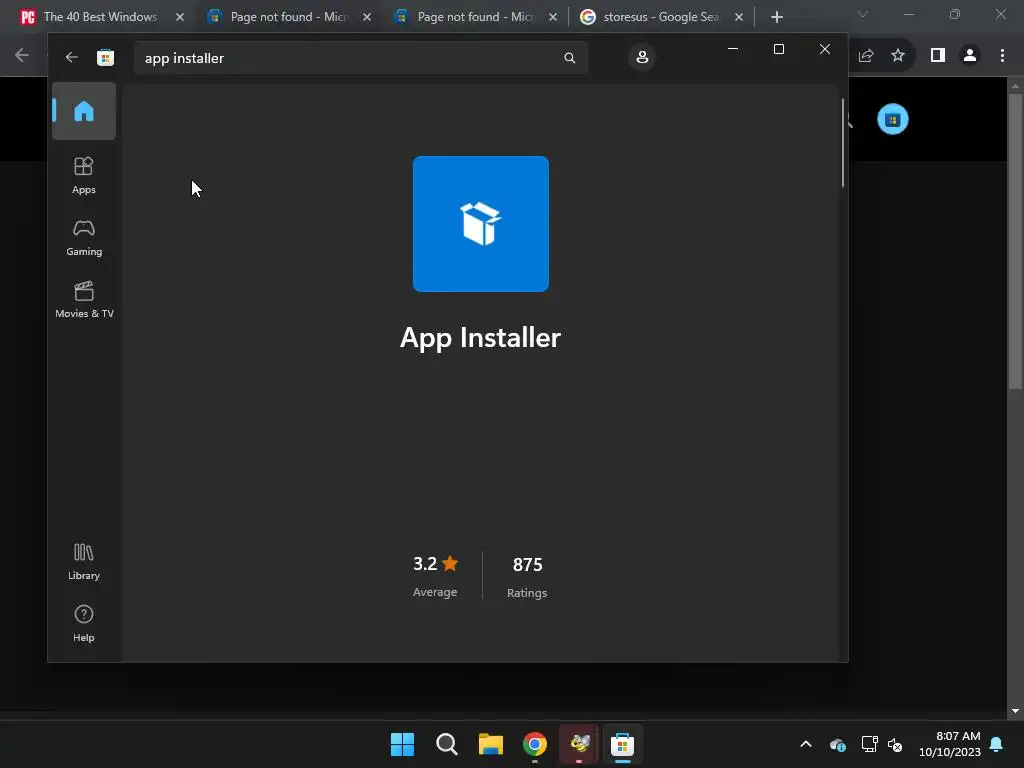Click the App Installer blue app icon
The image size is (1024, 768).
pyautogui.click(x=481, y=224)
